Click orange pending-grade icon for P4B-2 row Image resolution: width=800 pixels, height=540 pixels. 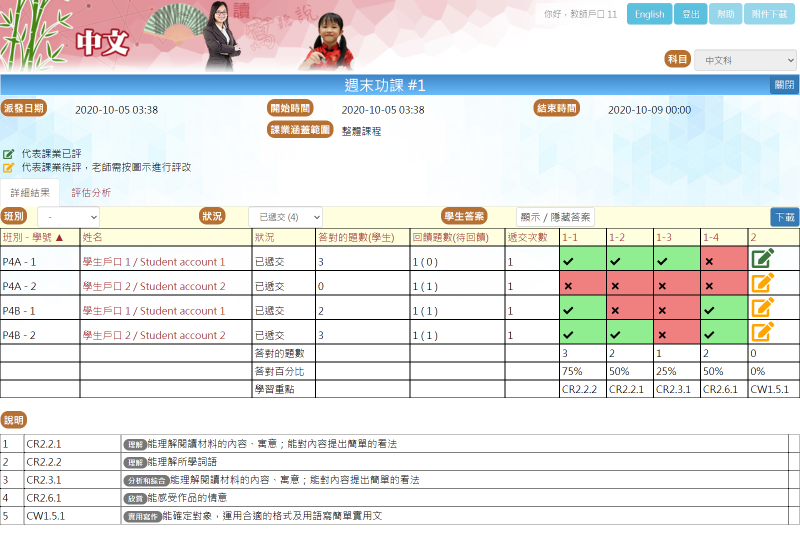[x=763, y=331]
